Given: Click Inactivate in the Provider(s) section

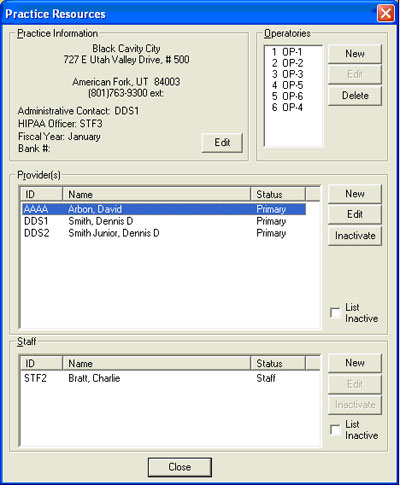Looking at the screenshot, I should coord(355,236).
